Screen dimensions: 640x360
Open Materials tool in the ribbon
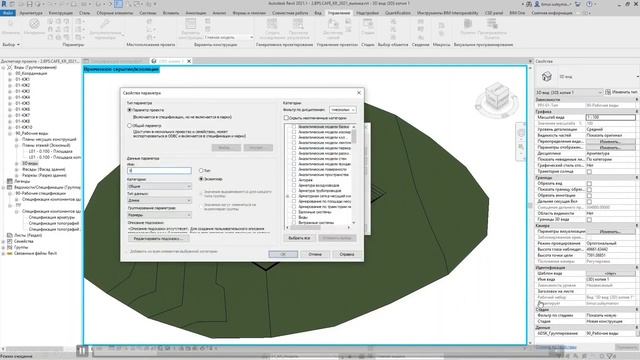tap(34, 27)
